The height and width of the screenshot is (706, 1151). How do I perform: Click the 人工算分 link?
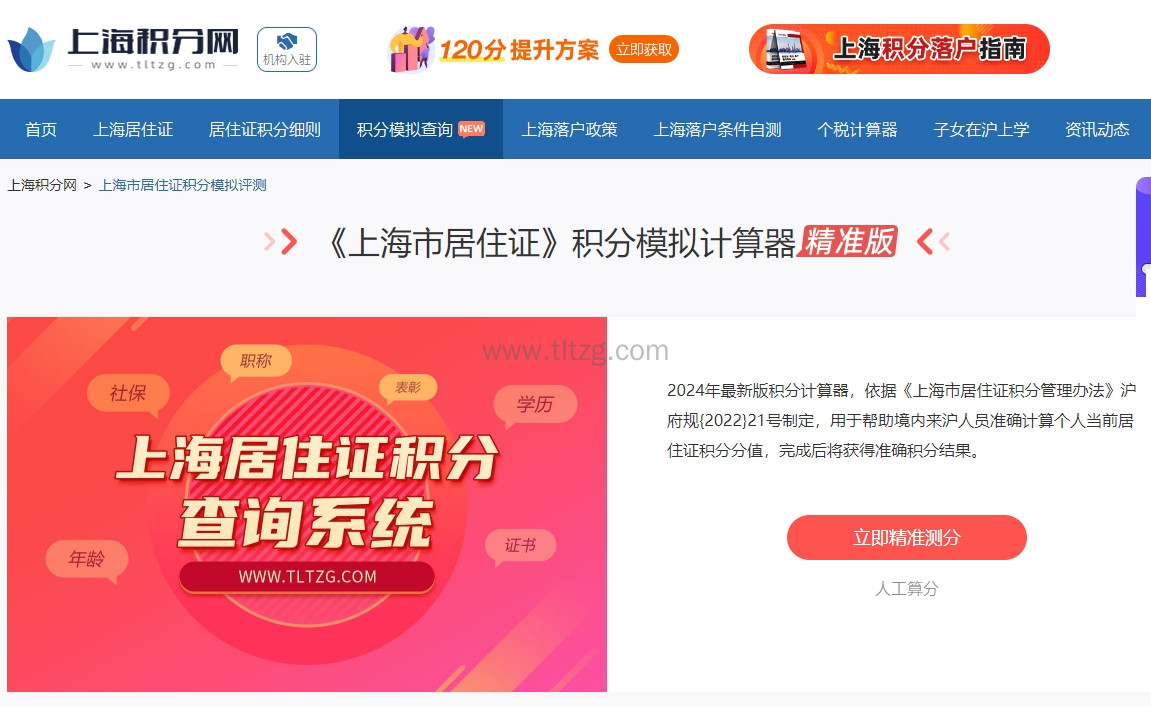(x=907, y=589)
